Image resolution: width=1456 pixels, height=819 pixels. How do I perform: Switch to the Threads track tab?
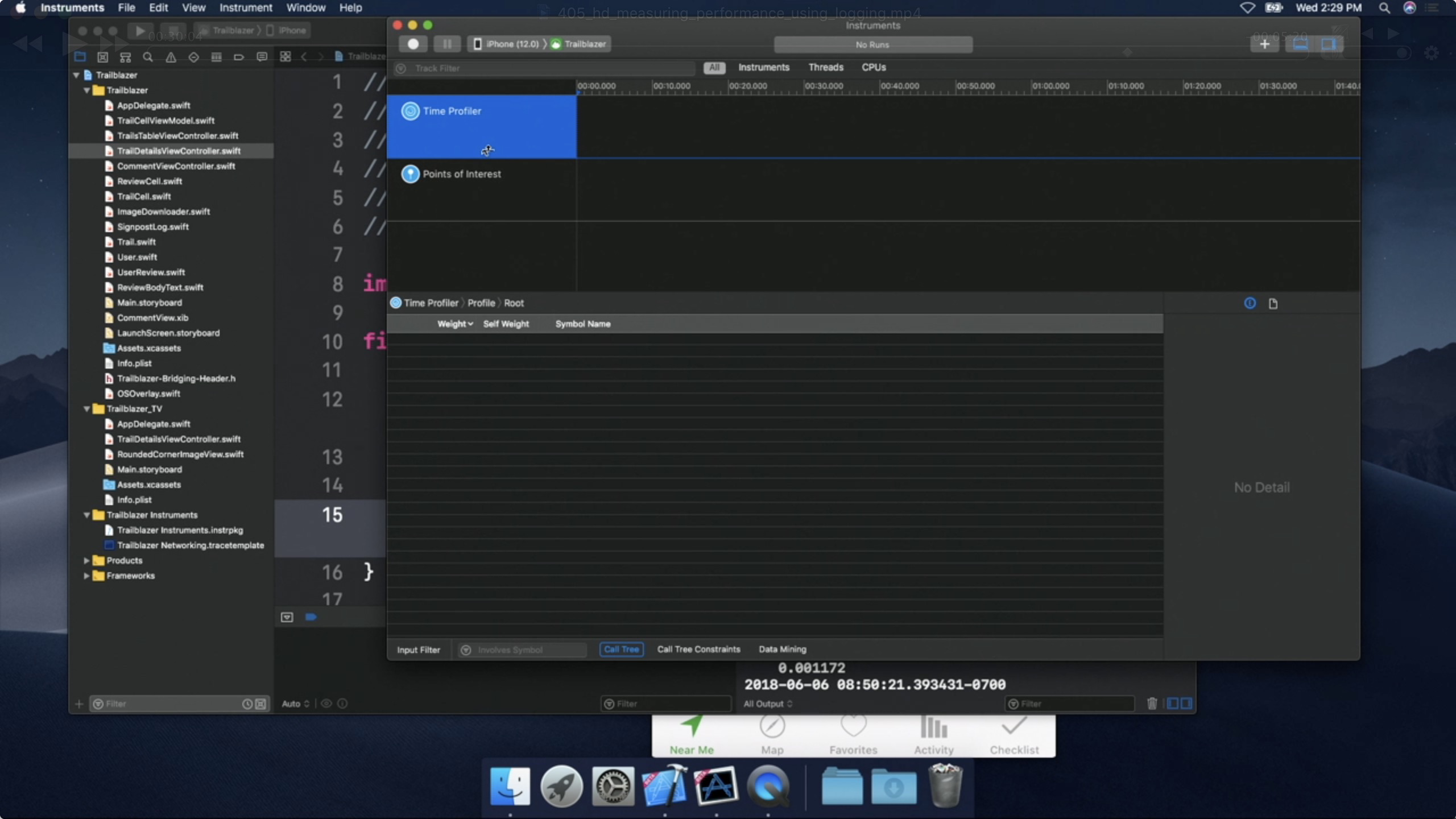[826, 68]
